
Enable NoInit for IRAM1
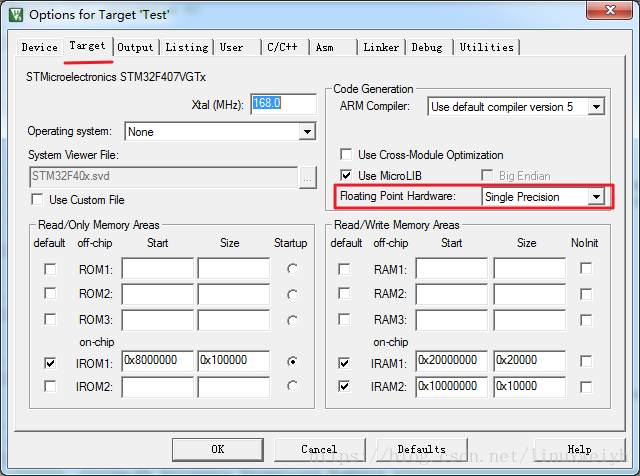point(586,361)
